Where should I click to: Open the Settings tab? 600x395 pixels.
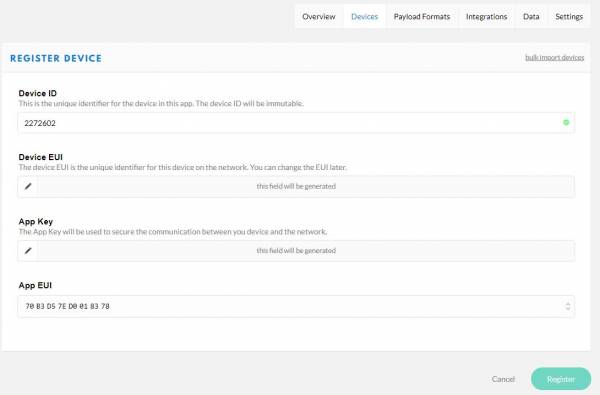[569, 16]
